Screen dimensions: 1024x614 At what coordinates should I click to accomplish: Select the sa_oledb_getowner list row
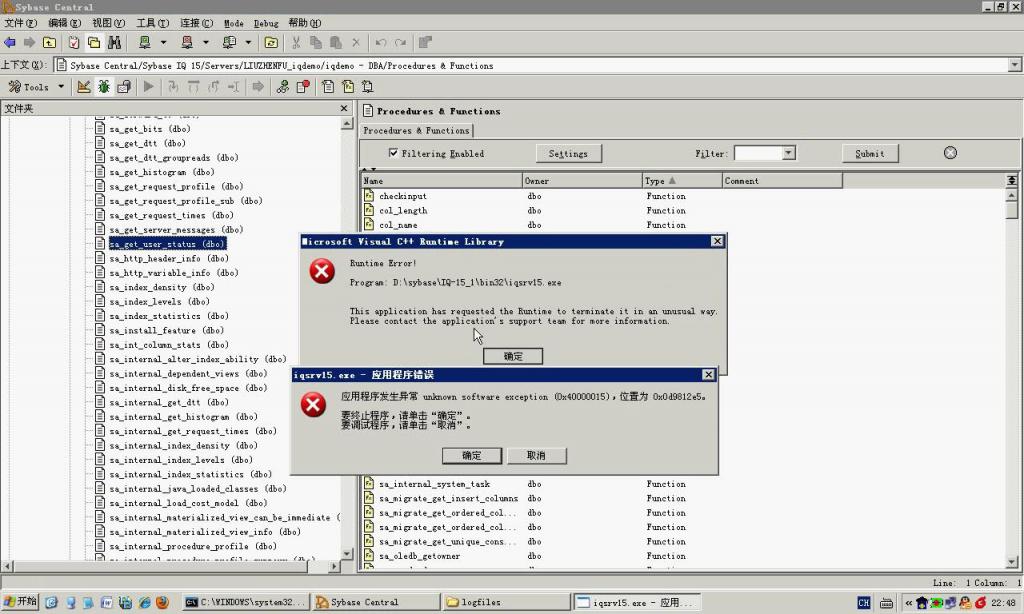click(x=419, y=556)
